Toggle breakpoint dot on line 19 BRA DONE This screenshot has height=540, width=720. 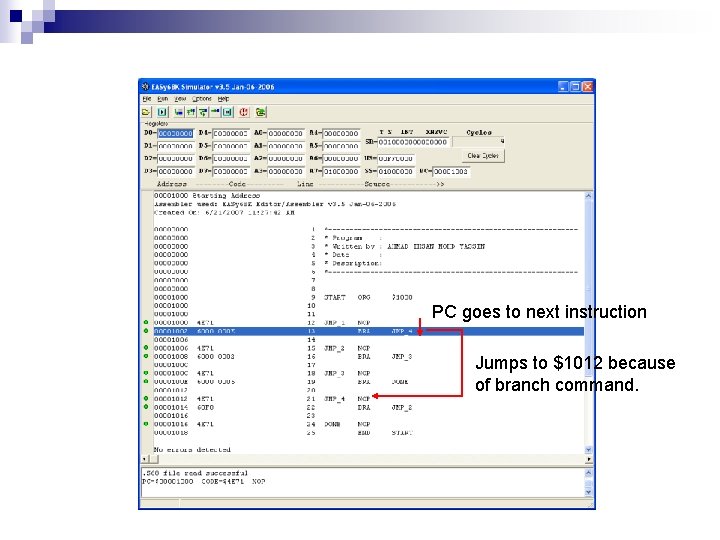(146, 381)
